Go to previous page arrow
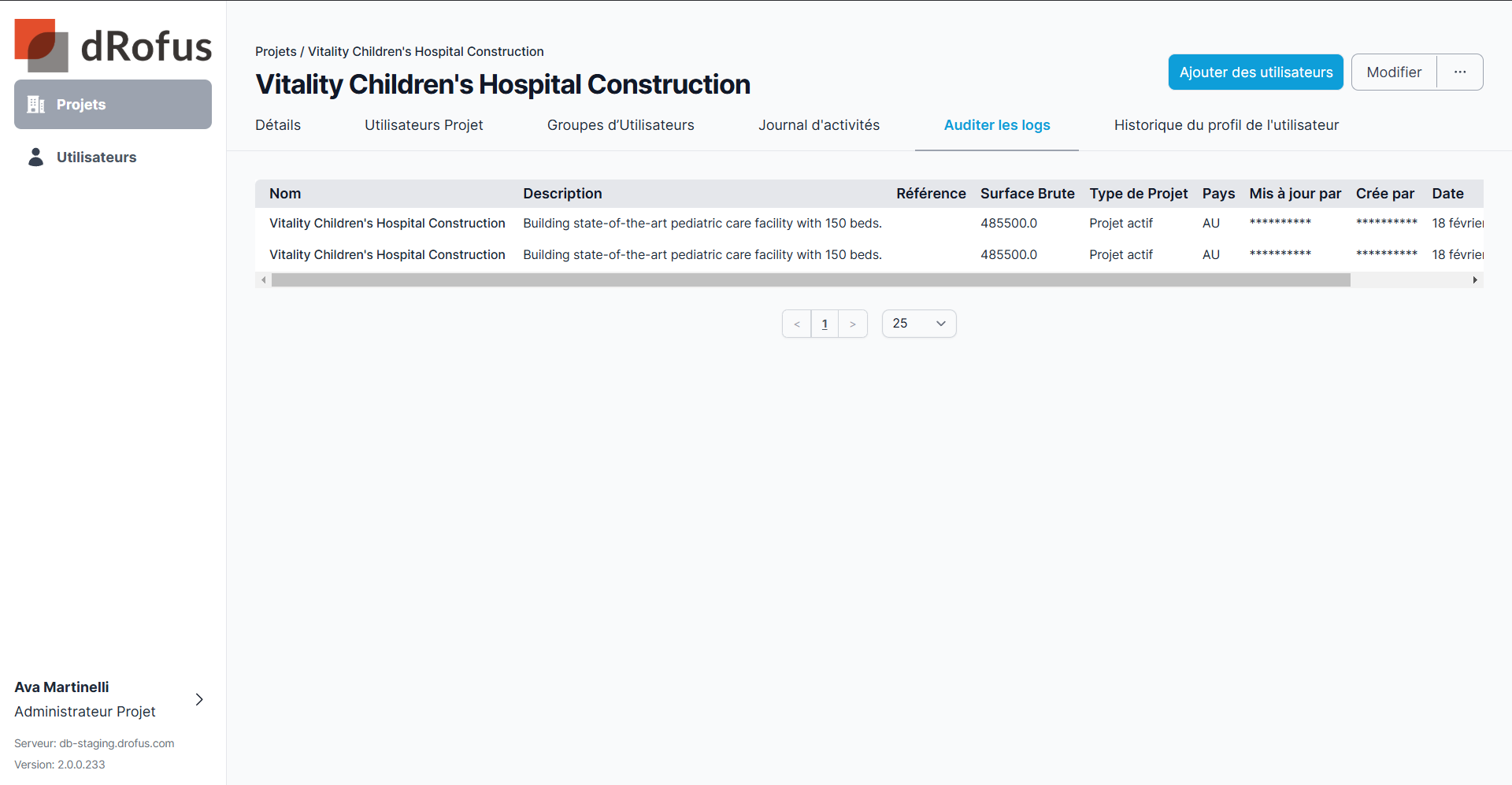Screen dimensions: 1512x785 tap(797, 324)
